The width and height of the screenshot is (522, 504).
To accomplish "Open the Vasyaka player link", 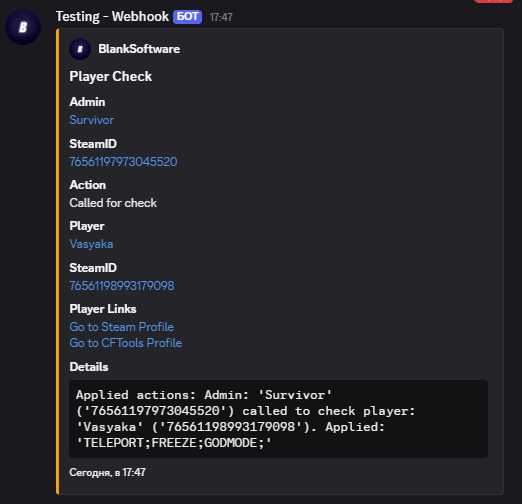I will (91, 244).
